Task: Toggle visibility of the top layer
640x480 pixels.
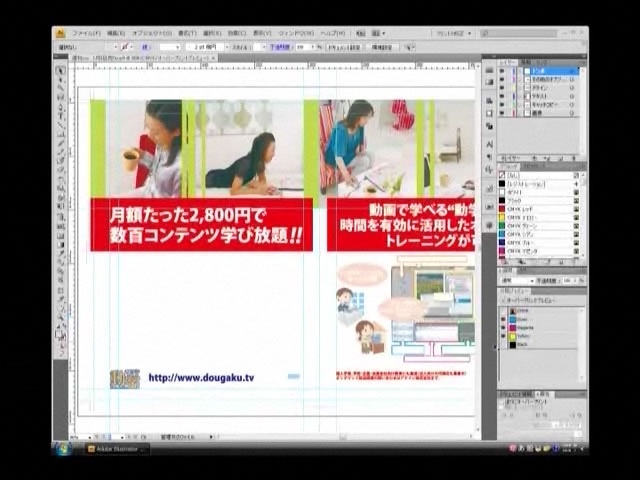Action: 502,71
